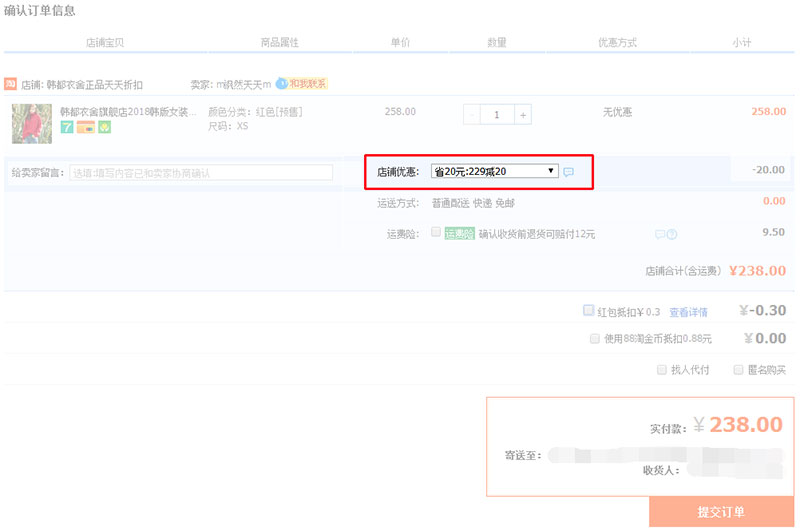Click the question mark help icon for 运费险
The image size is (800, 531).
tap(672, 235)
